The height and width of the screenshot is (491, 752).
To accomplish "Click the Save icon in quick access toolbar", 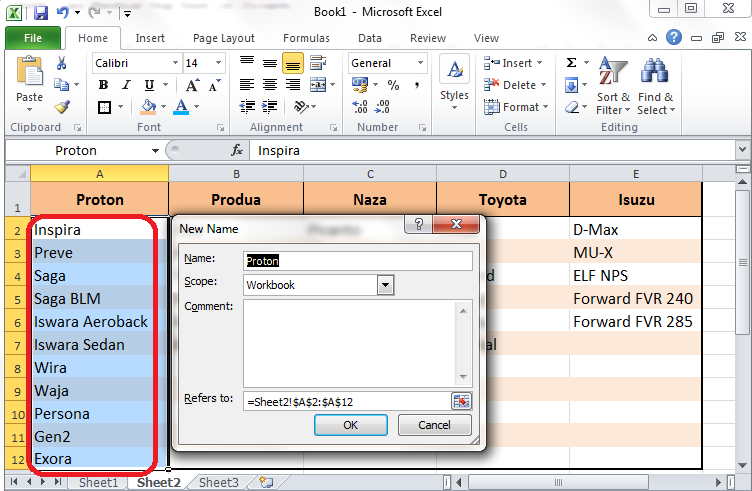I will coord(41,12).
